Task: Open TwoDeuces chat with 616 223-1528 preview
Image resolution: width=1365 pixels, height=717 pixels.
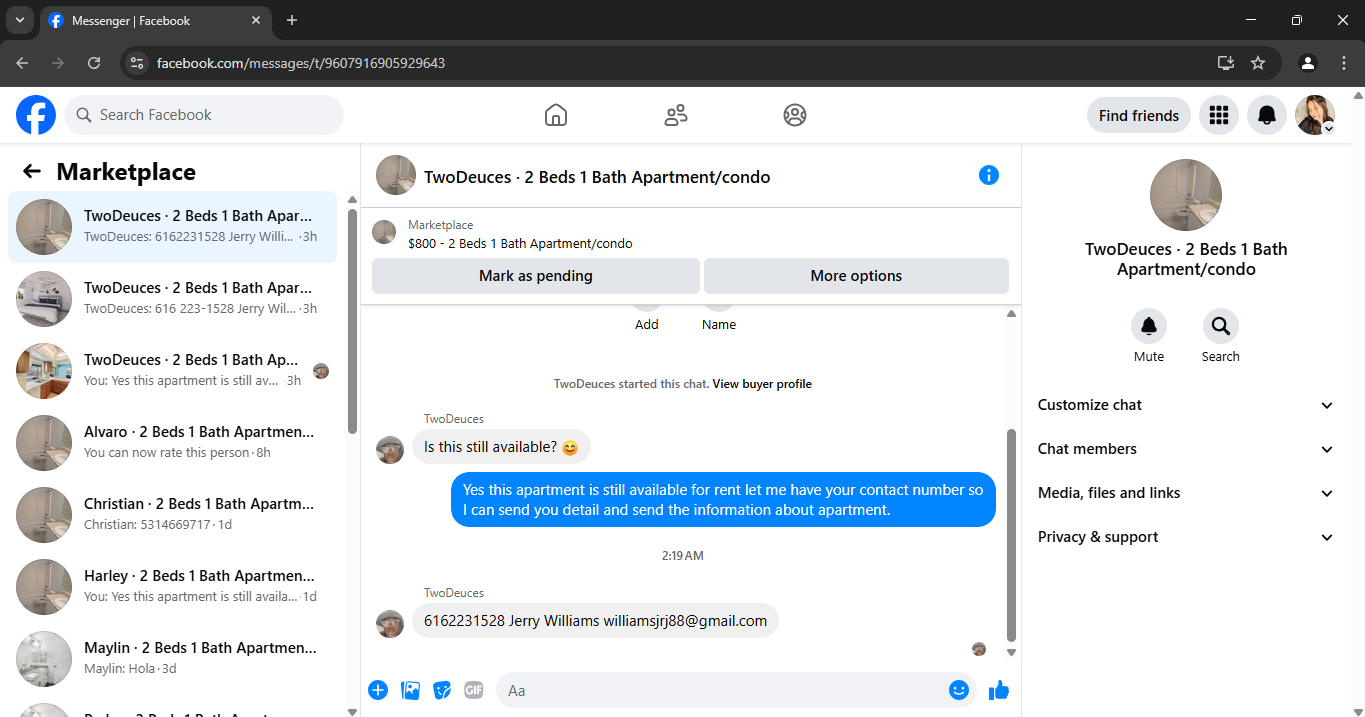Action: 172,299
